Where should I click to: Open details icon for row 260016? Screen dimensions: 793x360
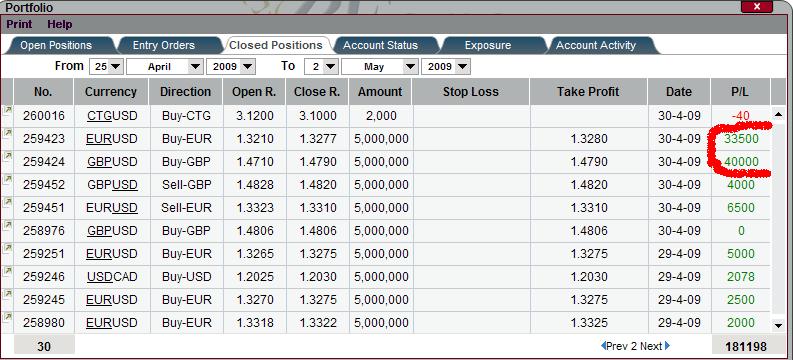7,110
